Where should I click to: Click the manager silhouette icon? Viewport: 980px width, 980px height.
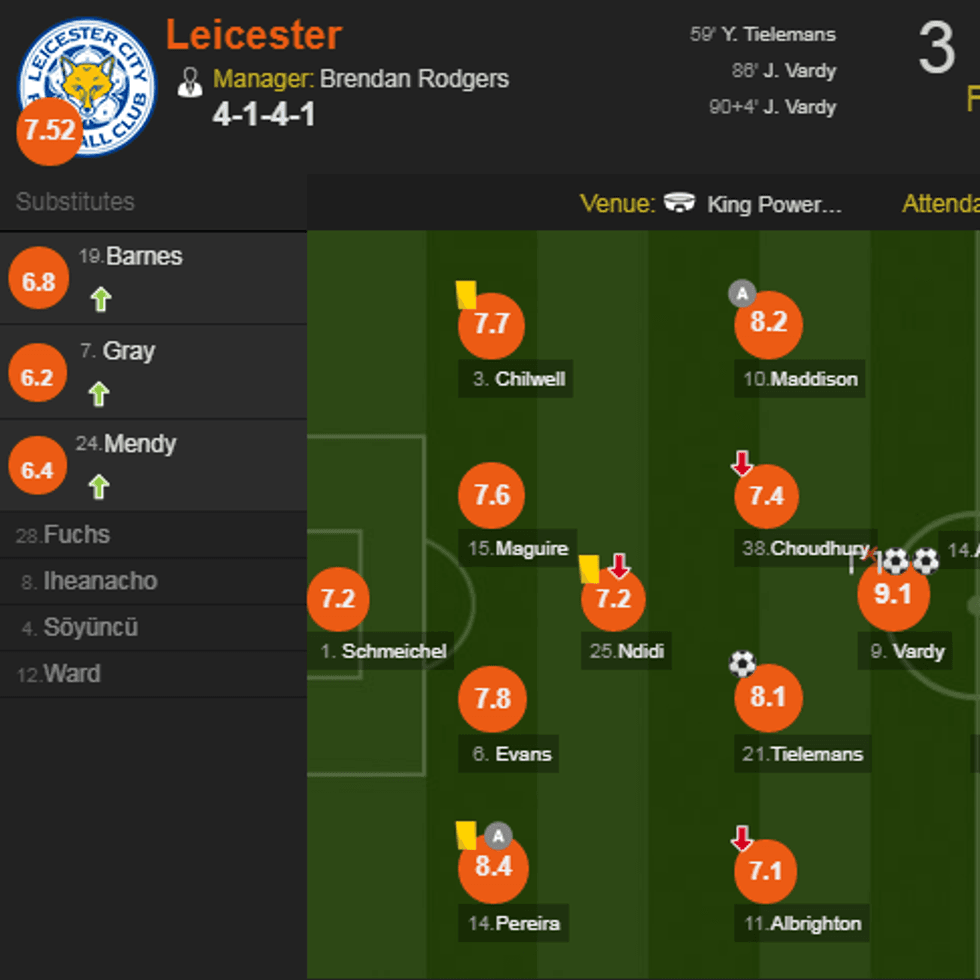(x=189, y=81)
